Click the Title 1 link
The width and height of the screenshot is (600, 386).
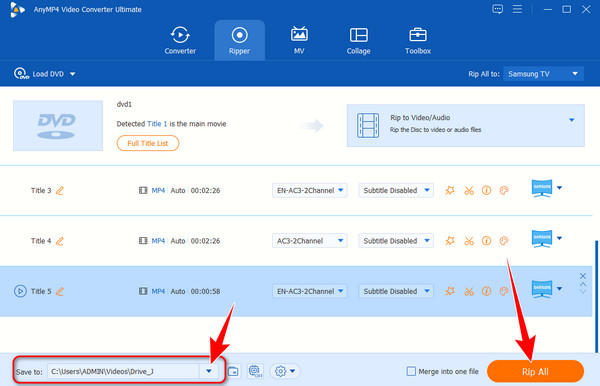[157, 124]
